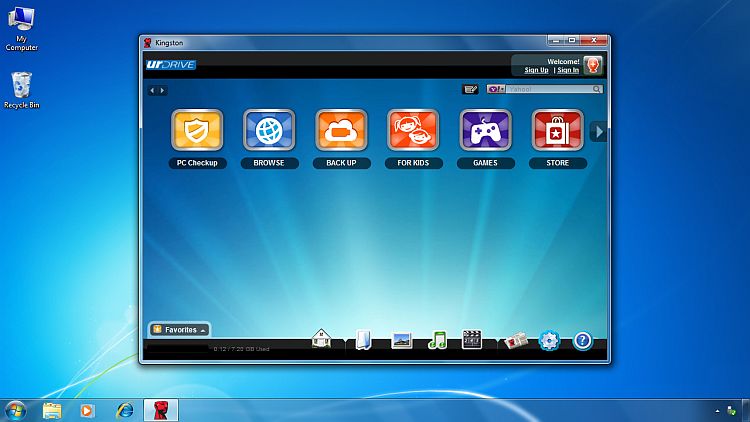Click the help question mark icon
The width and height of the screenshot is (750, 422).
pyautogui.click(x=582, y=340)
